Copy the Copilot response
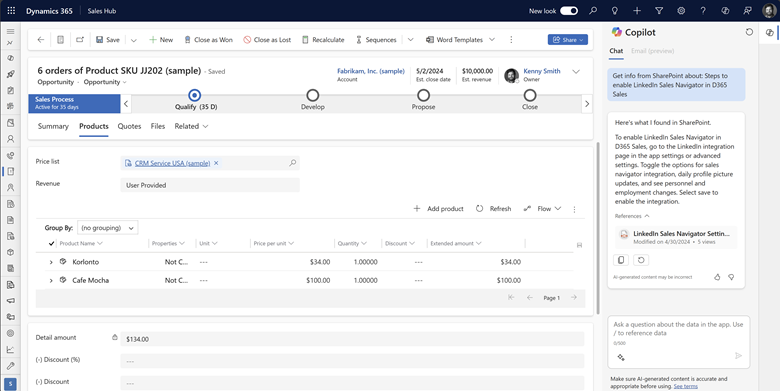 (621, 260)
